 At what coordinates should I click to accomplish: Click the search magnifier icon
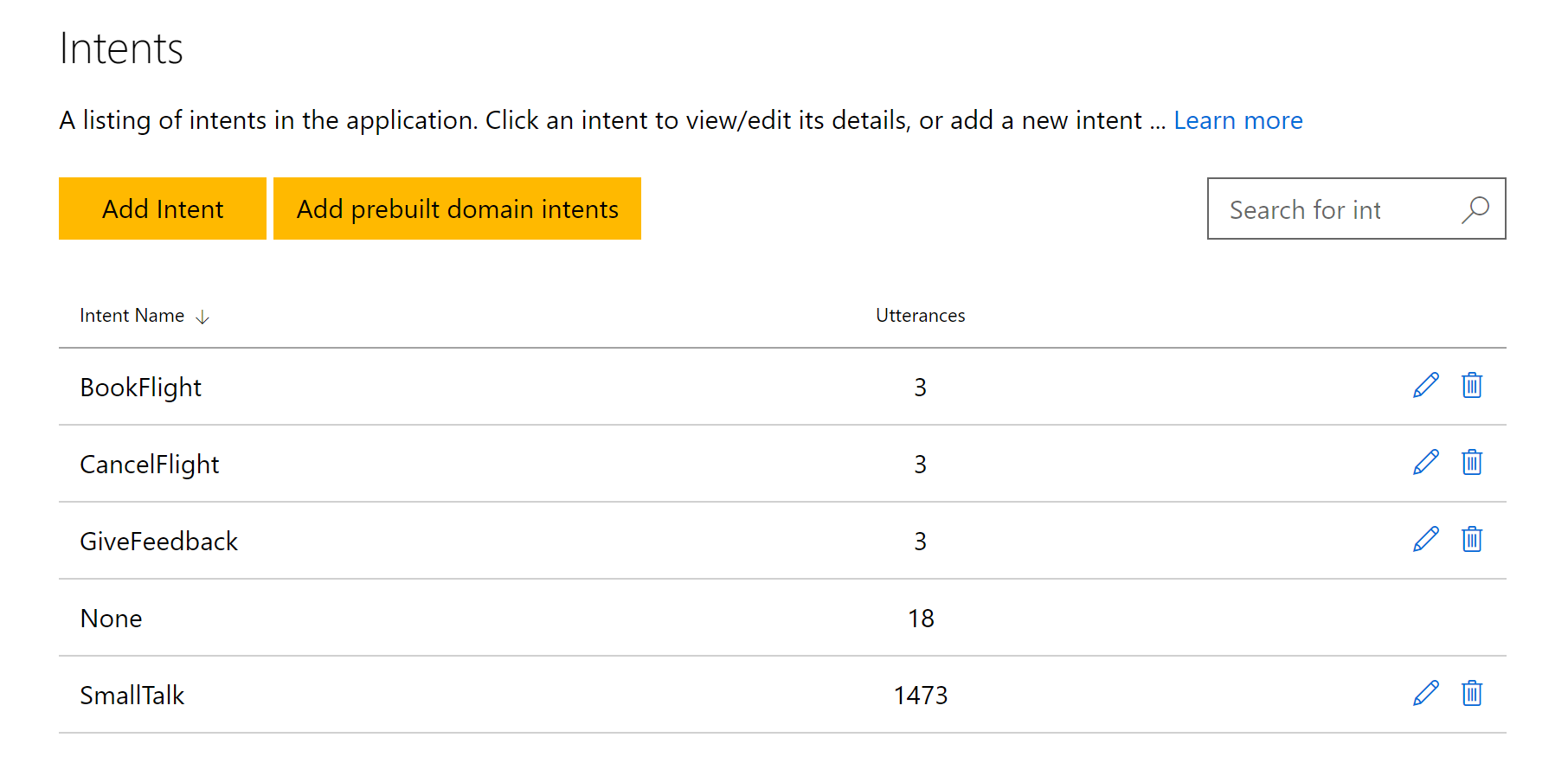pos(1475,209)
